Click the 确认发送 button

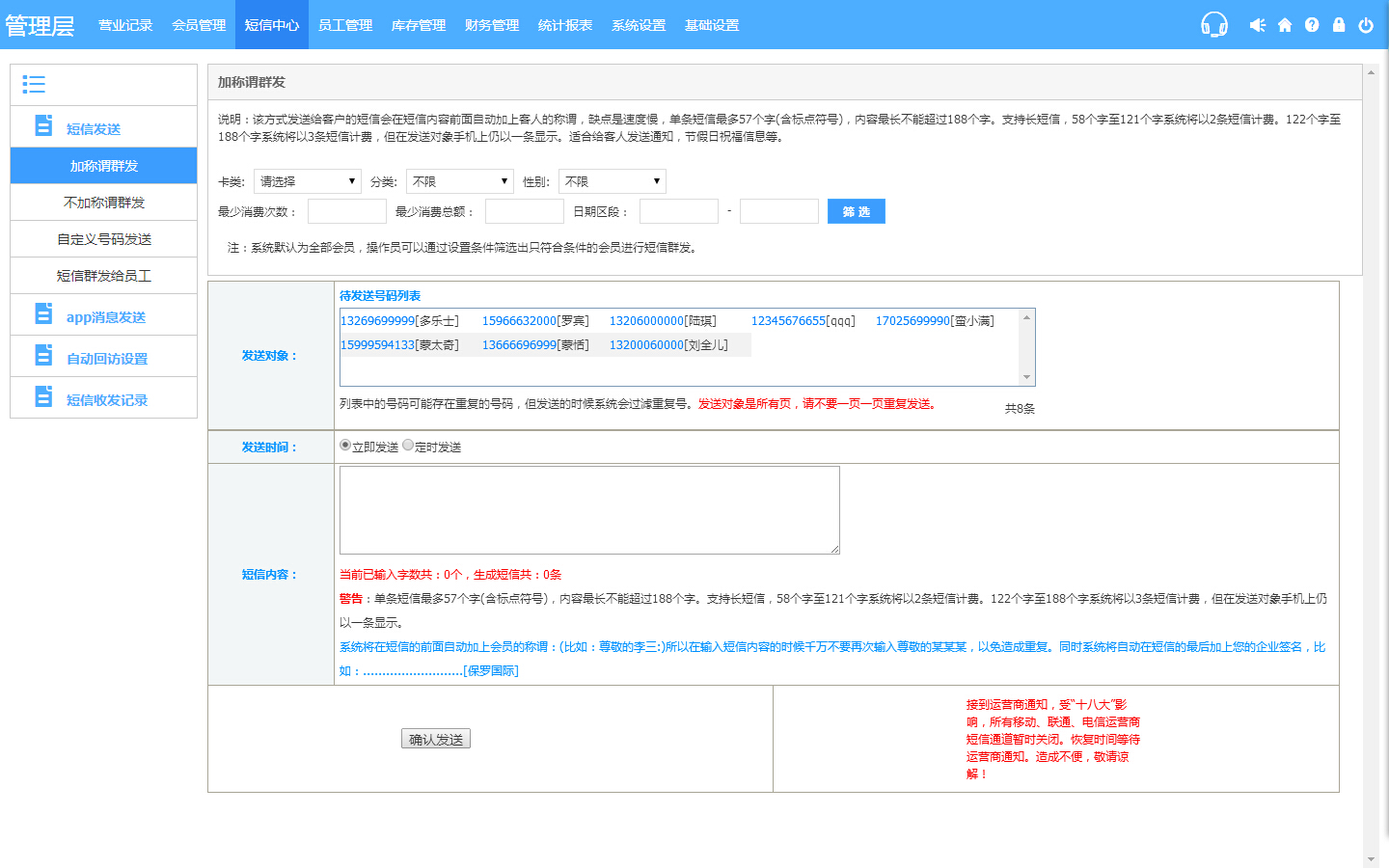[436, 739]
